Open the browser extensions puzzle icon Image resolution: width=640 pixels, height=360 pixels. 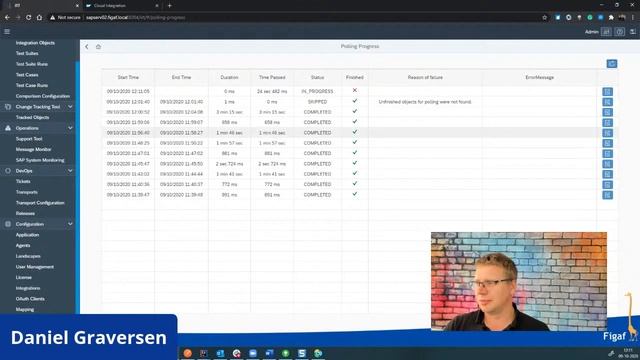(x=611, y=18)
